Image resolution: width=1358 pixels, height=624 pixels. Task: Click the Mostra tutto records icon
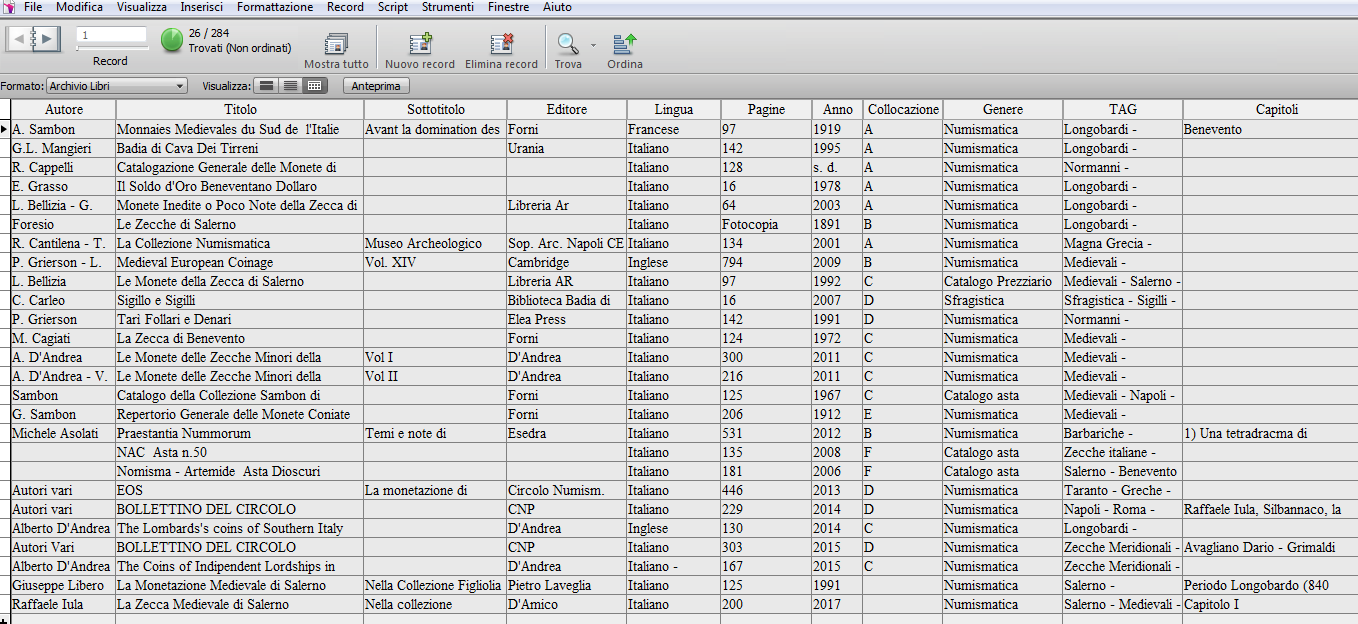(x=336, y=43)
